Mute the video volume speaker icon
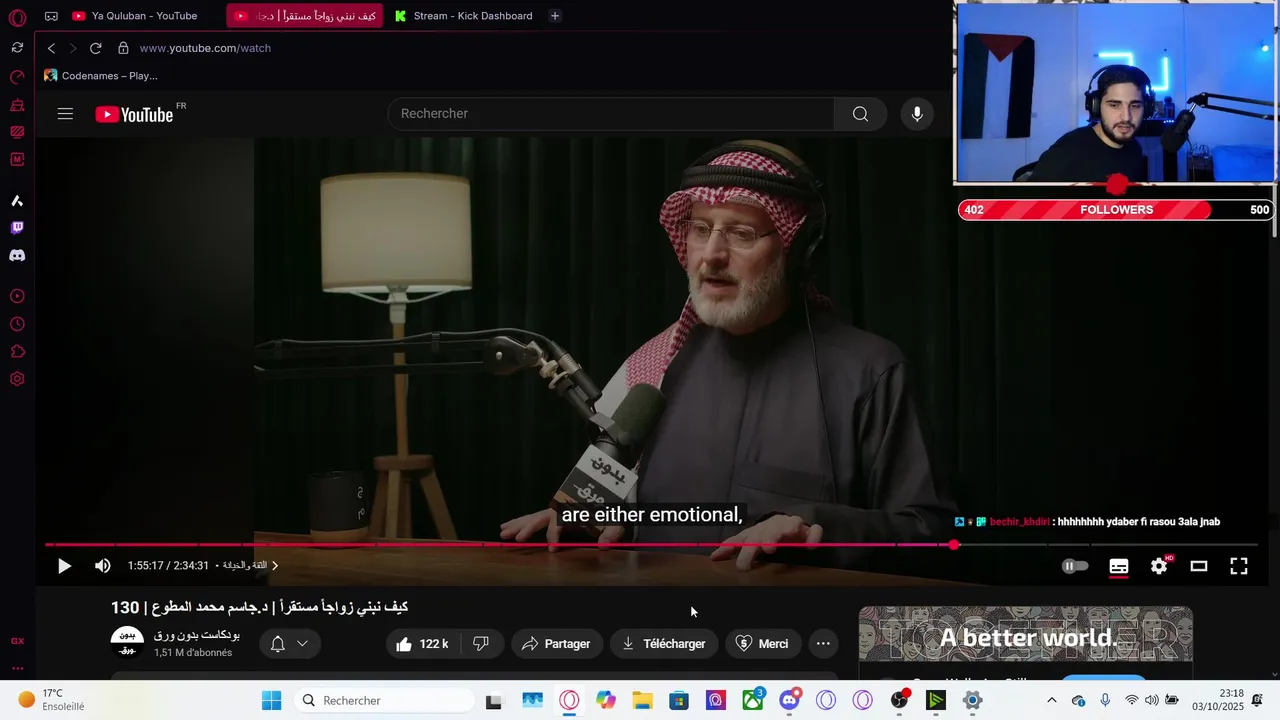 [102, 566]
